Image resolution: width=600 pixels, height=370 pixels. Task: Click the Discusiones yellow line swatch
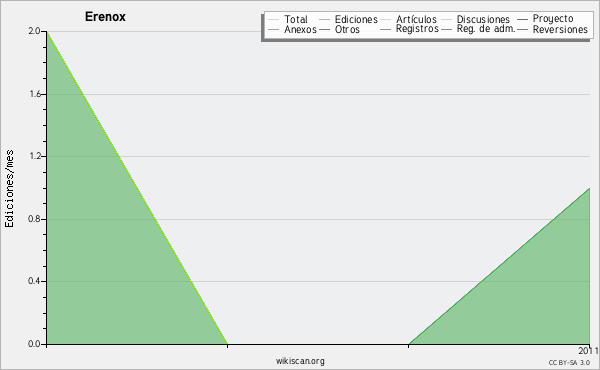tap(447, 20)
